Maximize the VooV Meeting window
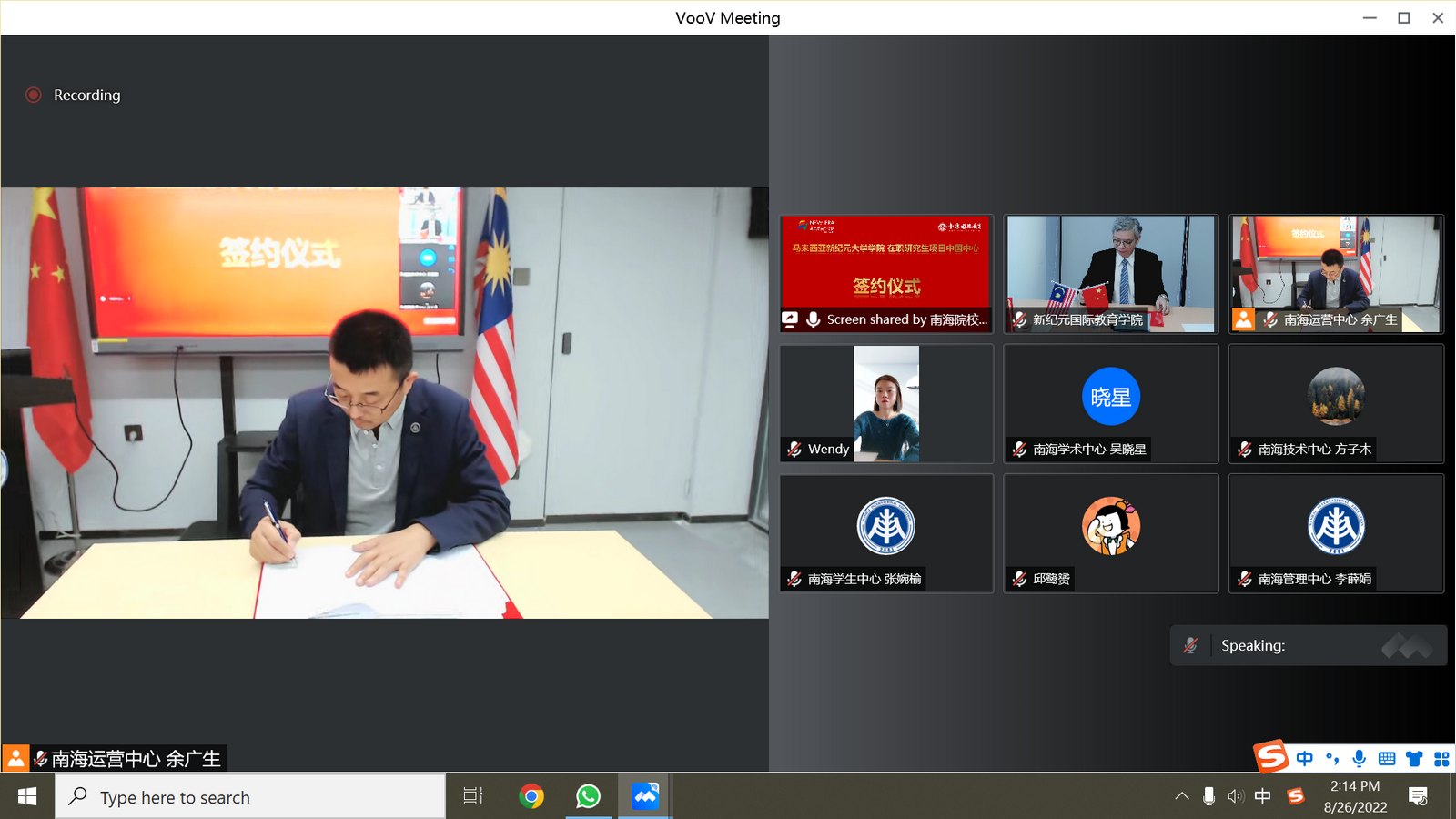The height and width of the screenshot is (819, 1456). click(1404, 17)
